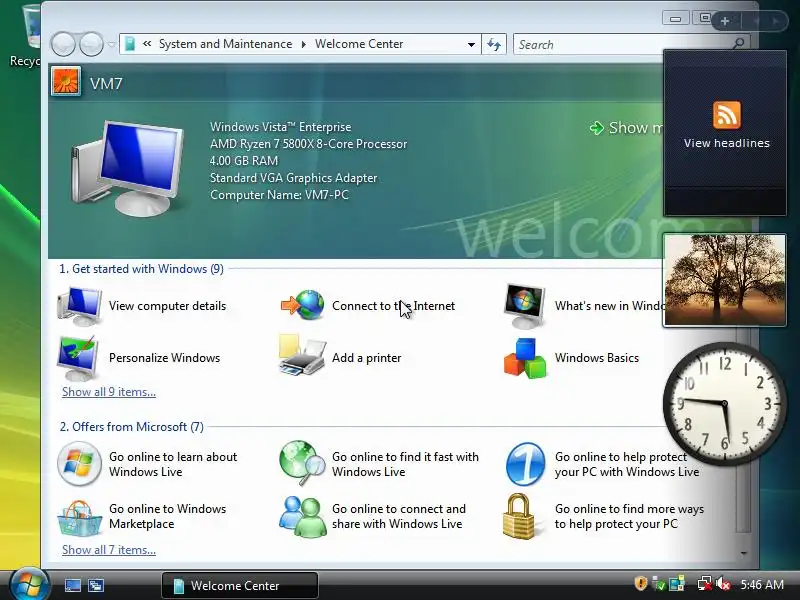800x600 pixels.
Task: Click Connect to the Internet label
Action: 393,306
